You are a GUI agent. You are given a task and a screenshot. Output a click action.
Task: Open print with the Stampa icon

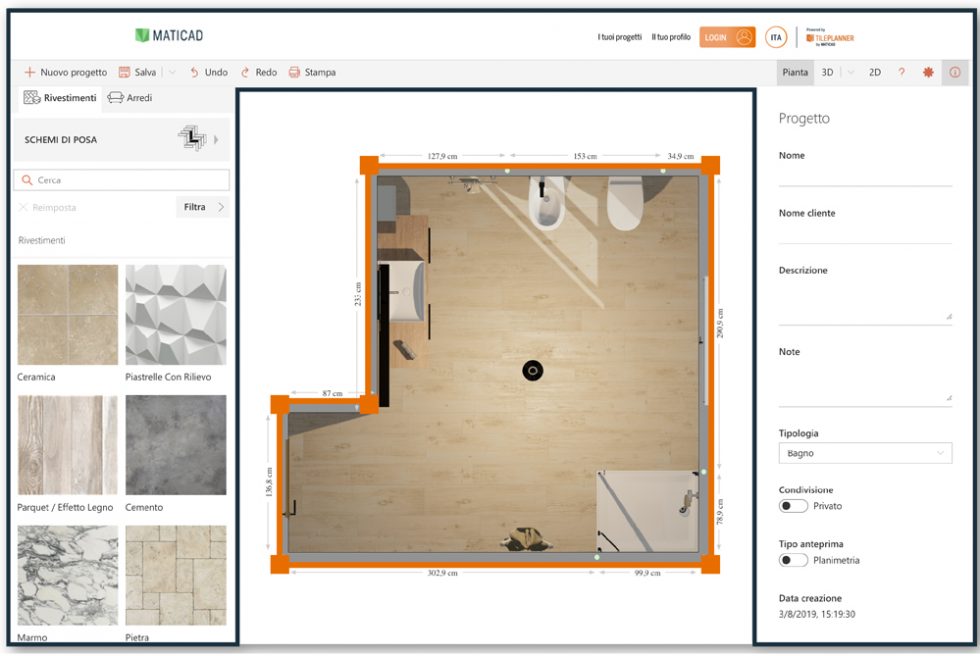pyautogui.click(x=293, y=72)
